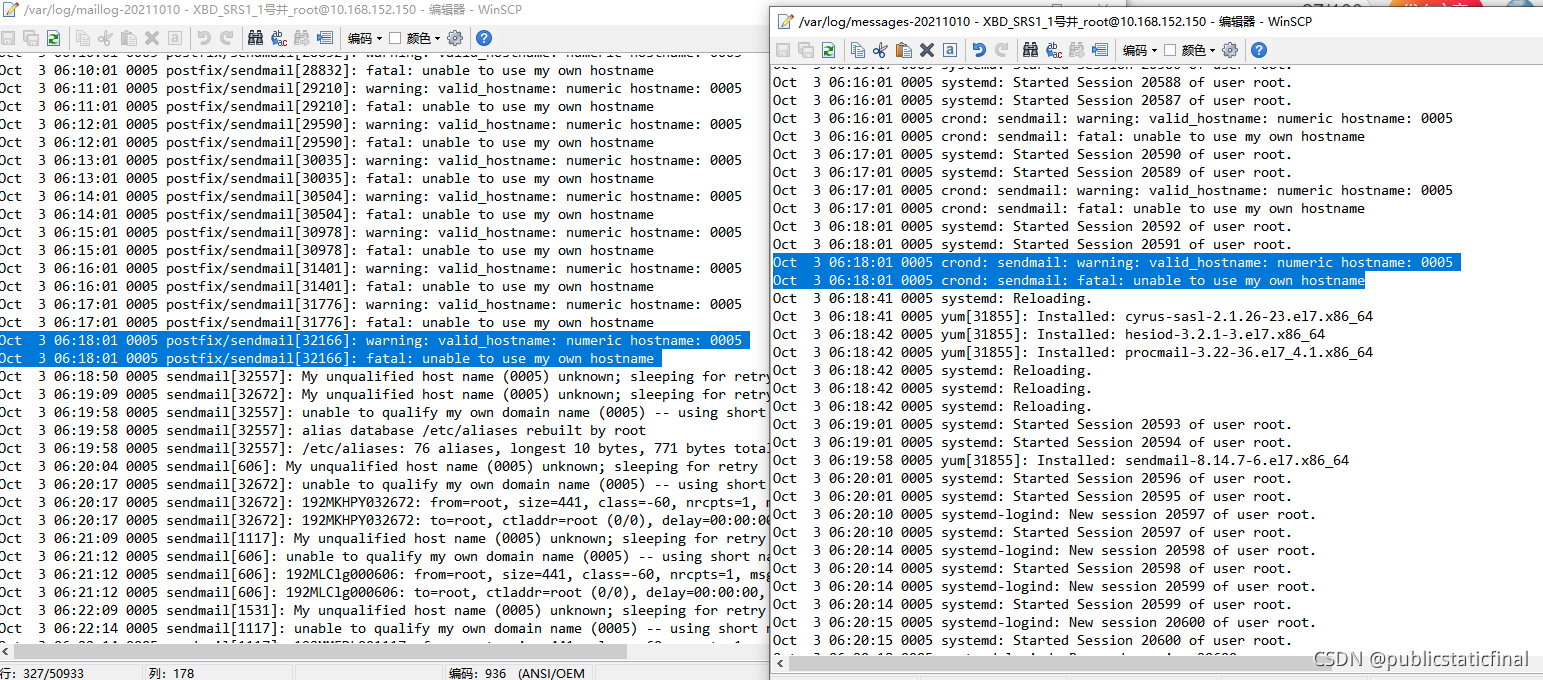Click maillog line sendmail[28832] fatal

tap(327, 70)
